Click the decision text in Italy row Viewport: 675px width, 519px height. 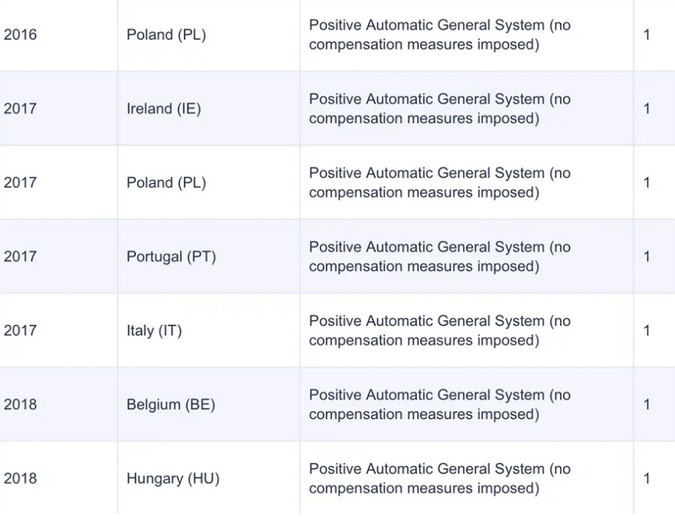(x=440, y=331)
